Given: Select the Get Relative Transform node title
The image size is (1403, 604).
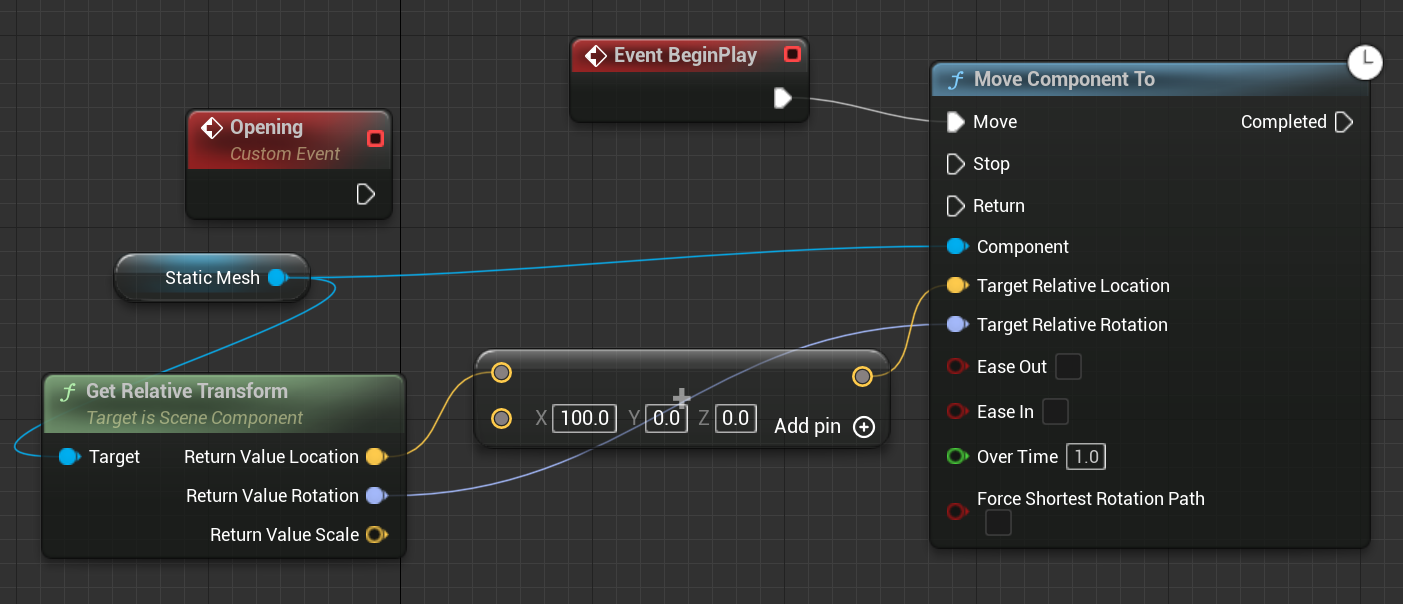Looking at the screenshot, I should pyautogui.click(x=187, y=391).
